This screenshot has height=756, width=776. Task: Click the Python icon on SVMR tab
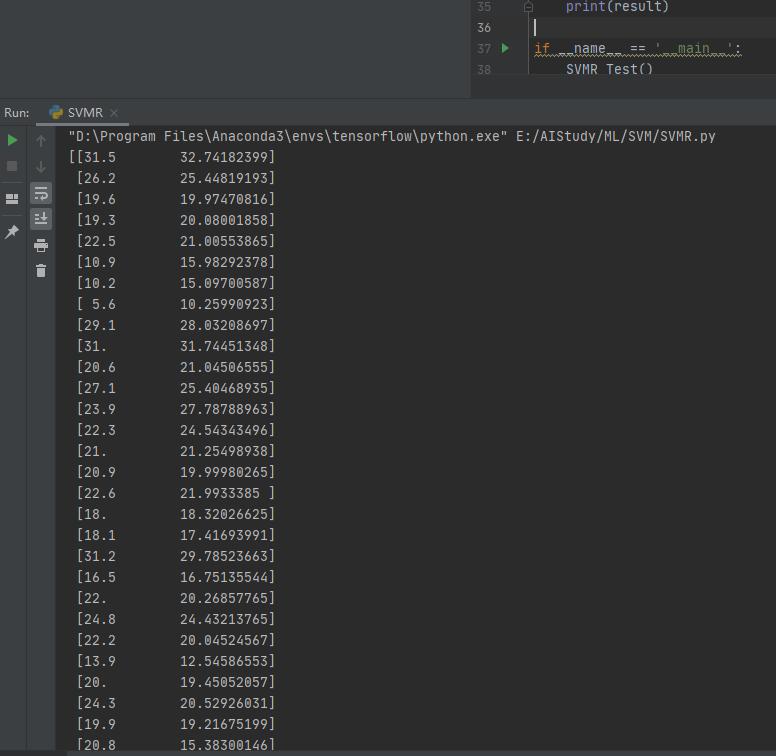click(x=56, y=113)
